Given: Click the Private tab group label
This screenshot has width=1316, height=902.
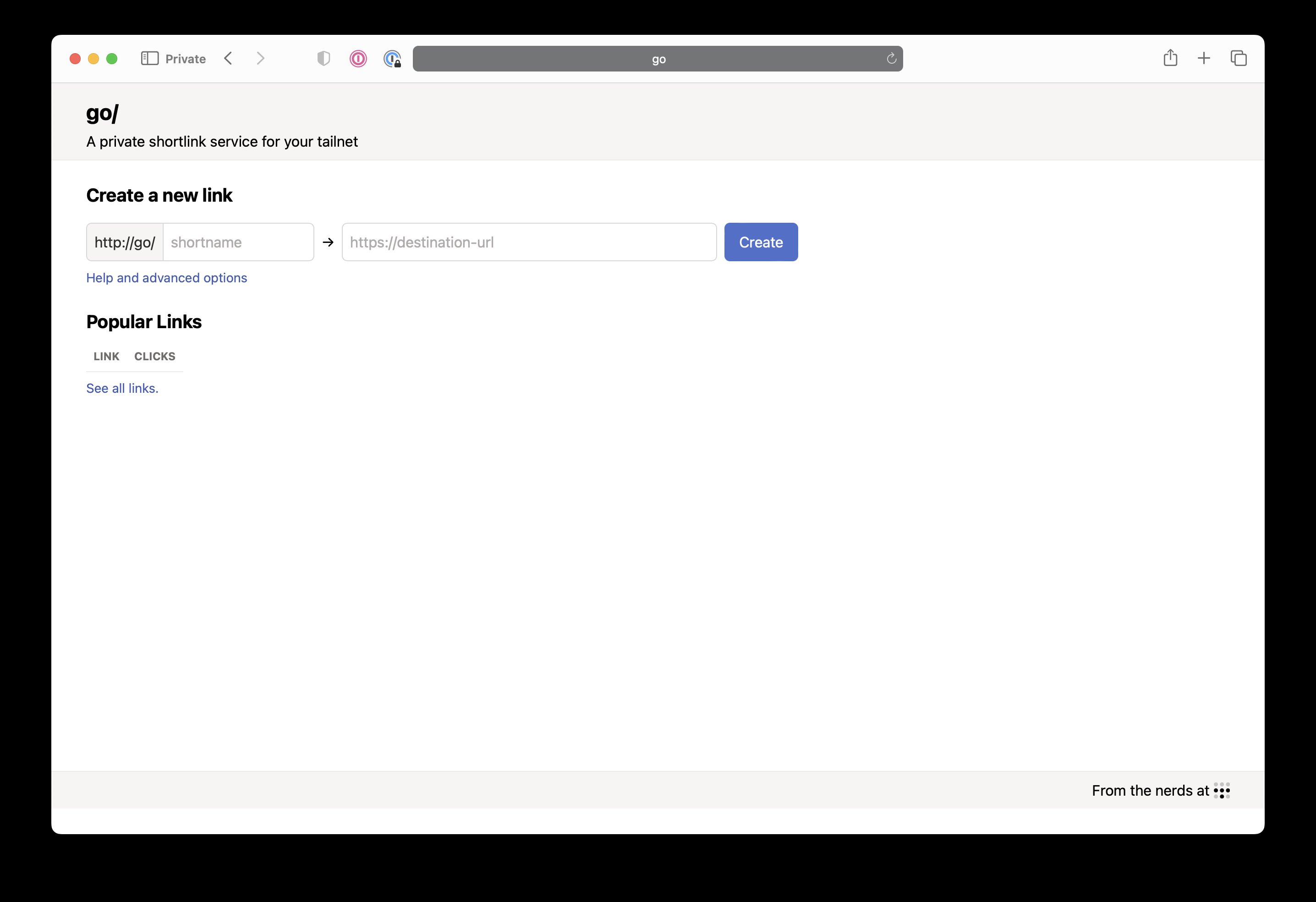Looking at the screenshot, I should [x=185, y=59].
